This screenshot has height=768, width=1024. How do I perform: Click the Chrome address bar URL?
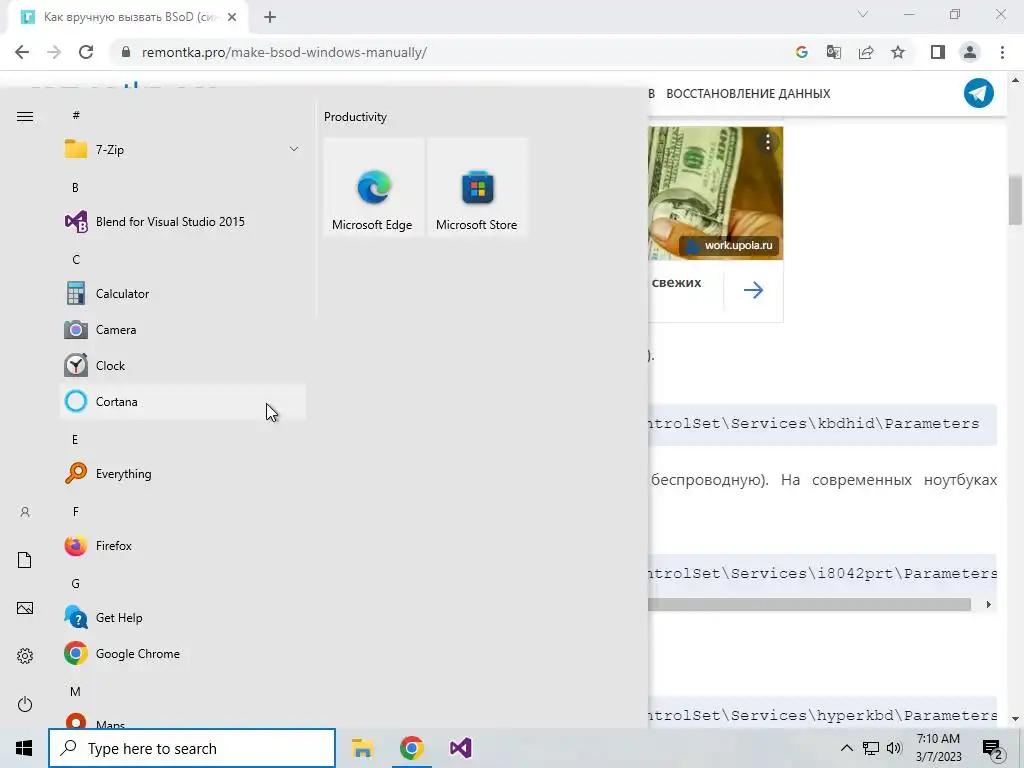point(284,52)
